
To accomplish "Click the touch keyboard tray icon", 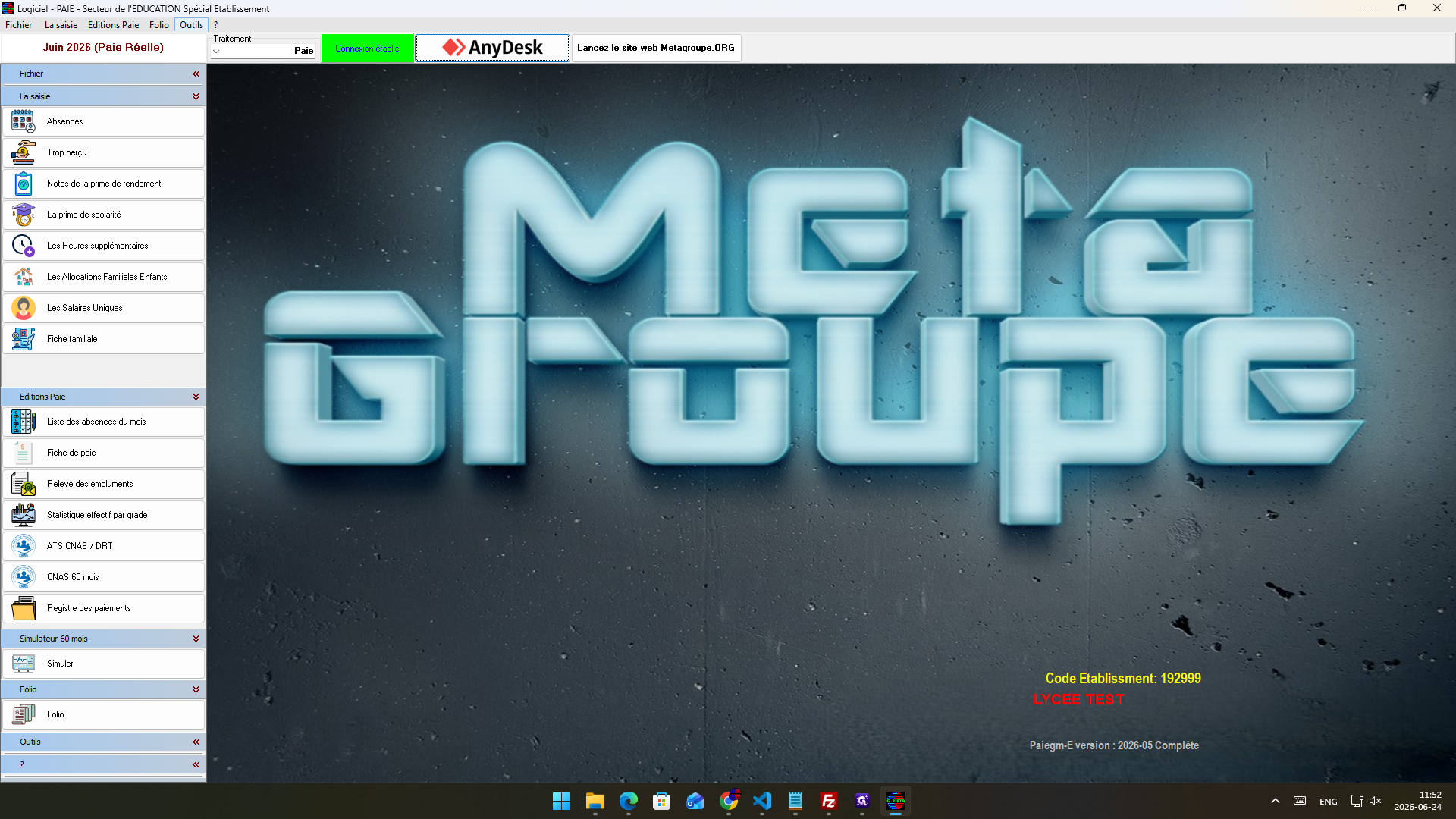I will click(x=1300, y=801).
